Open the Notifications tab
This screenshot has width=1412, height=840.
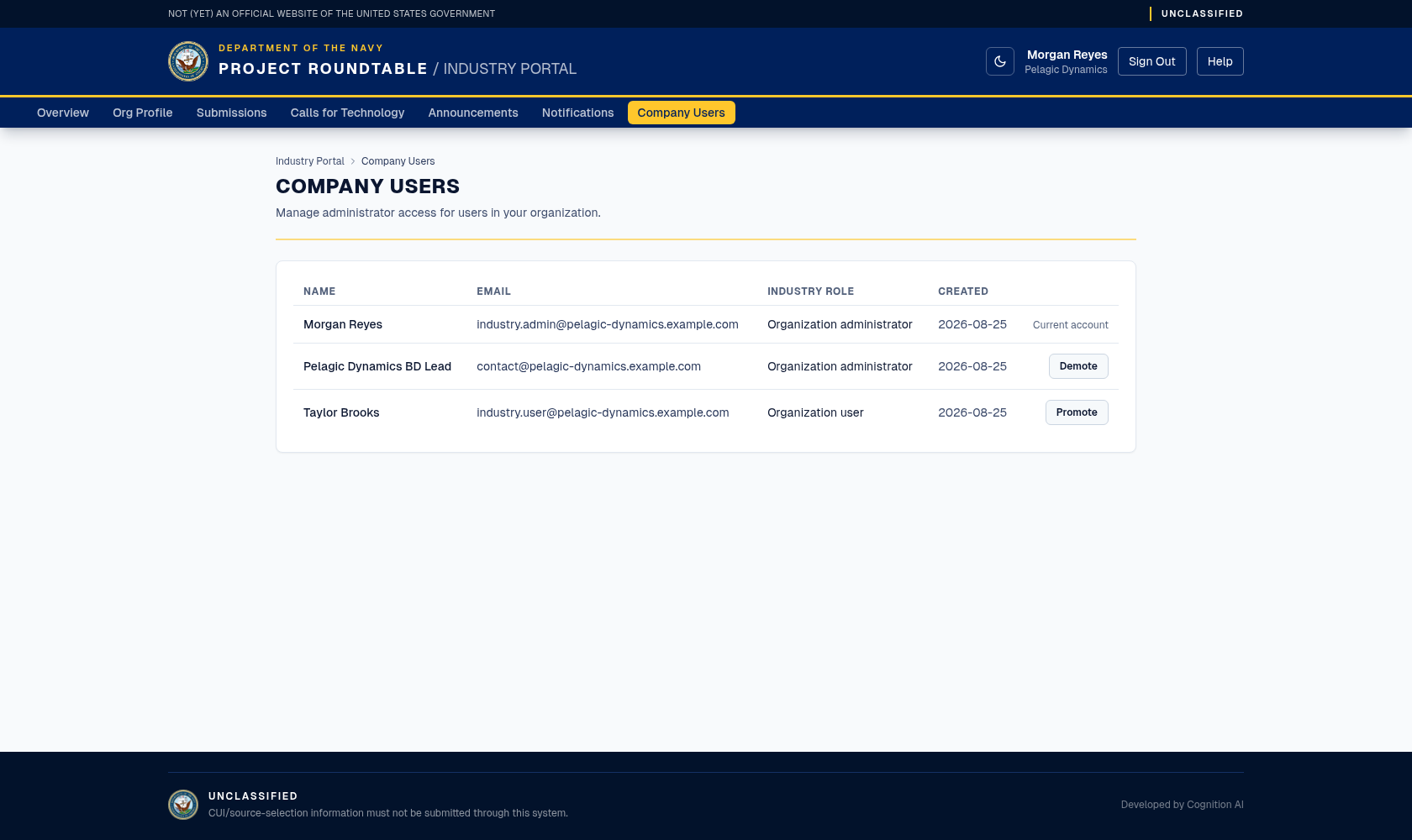click(x=578, y=113)
